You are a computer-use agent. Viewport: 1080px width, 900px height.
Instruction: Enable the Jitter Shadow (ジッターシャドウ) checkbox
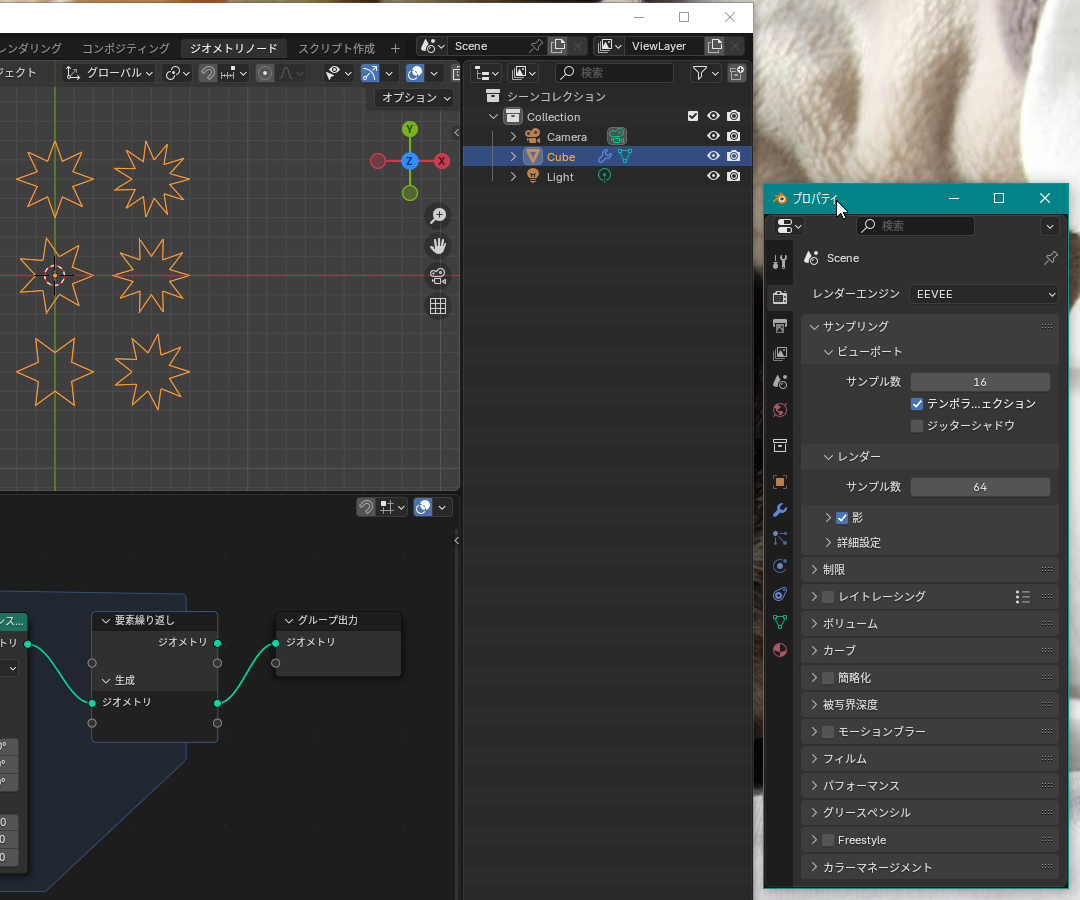pyautogui.click(x=917, y=426)
